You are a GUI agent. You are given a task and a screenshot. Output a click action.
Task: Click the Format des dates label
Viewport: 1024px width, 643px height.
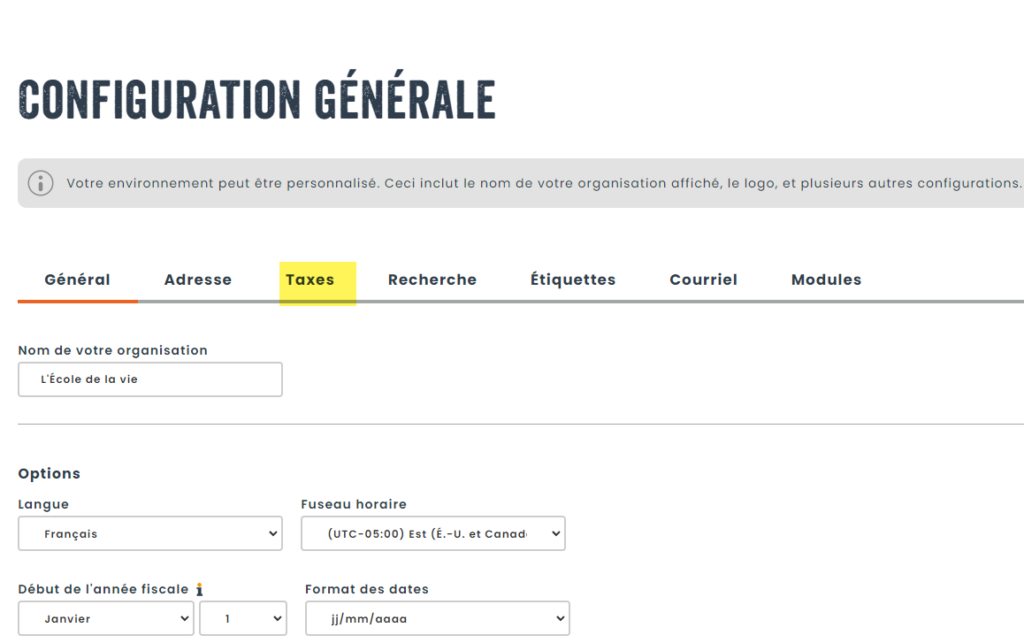pyautogui.click(x=367, y=589)
